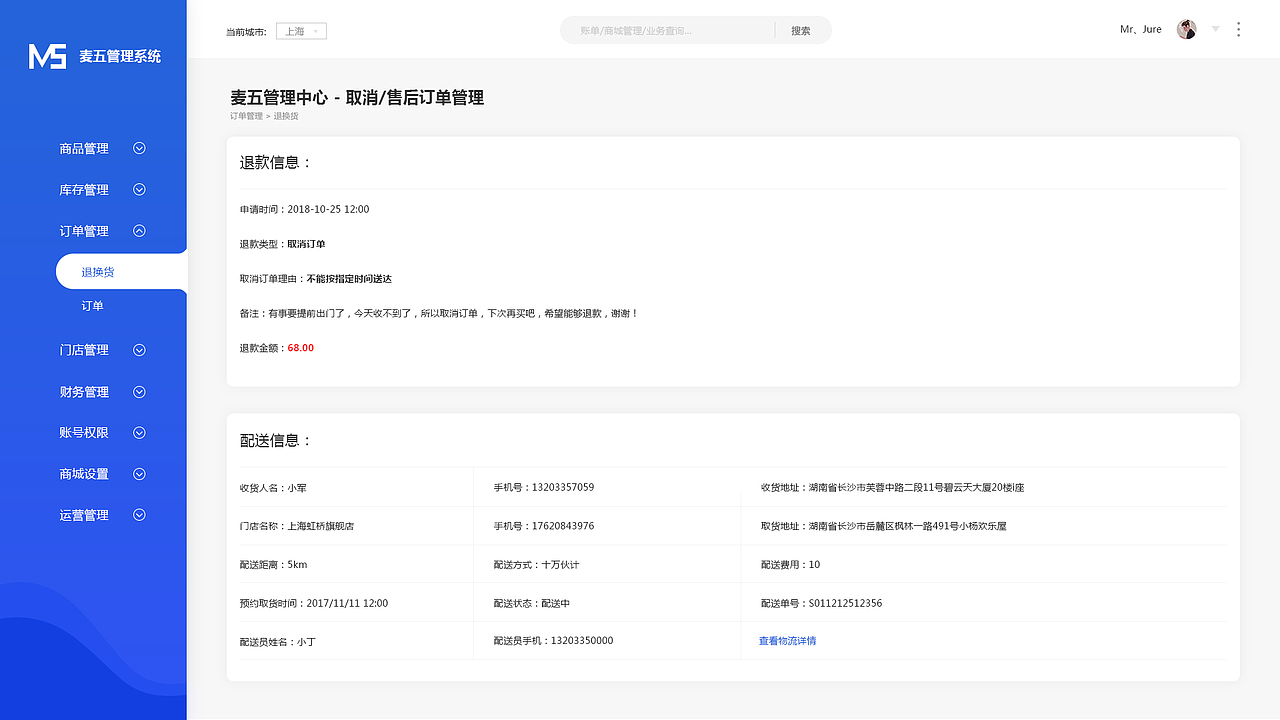Screen dimensions: 1280x720
Task: Click the 退换货 breadcrumb item
Action: [x=286, y=116]
